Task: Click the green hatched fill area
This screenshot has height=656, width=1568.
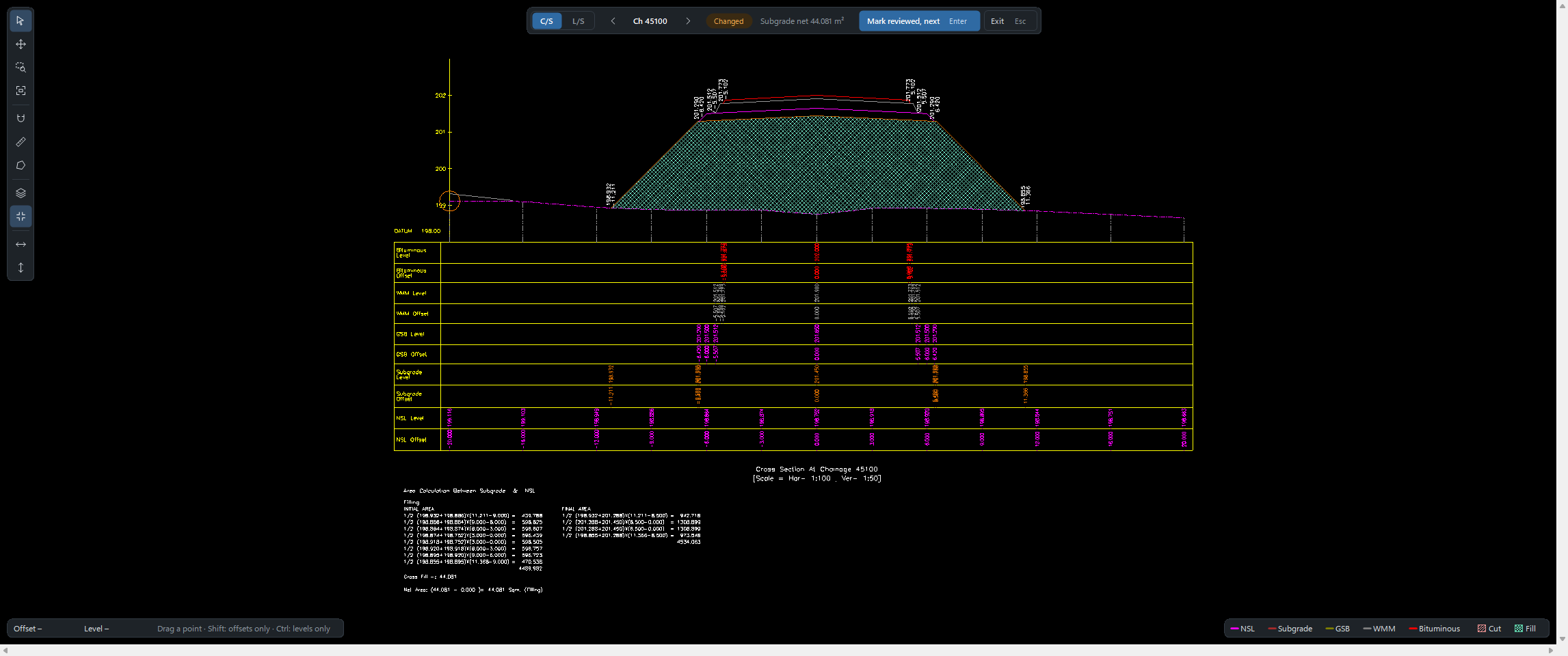Action: pyautogui.click(x=817, y=164)
